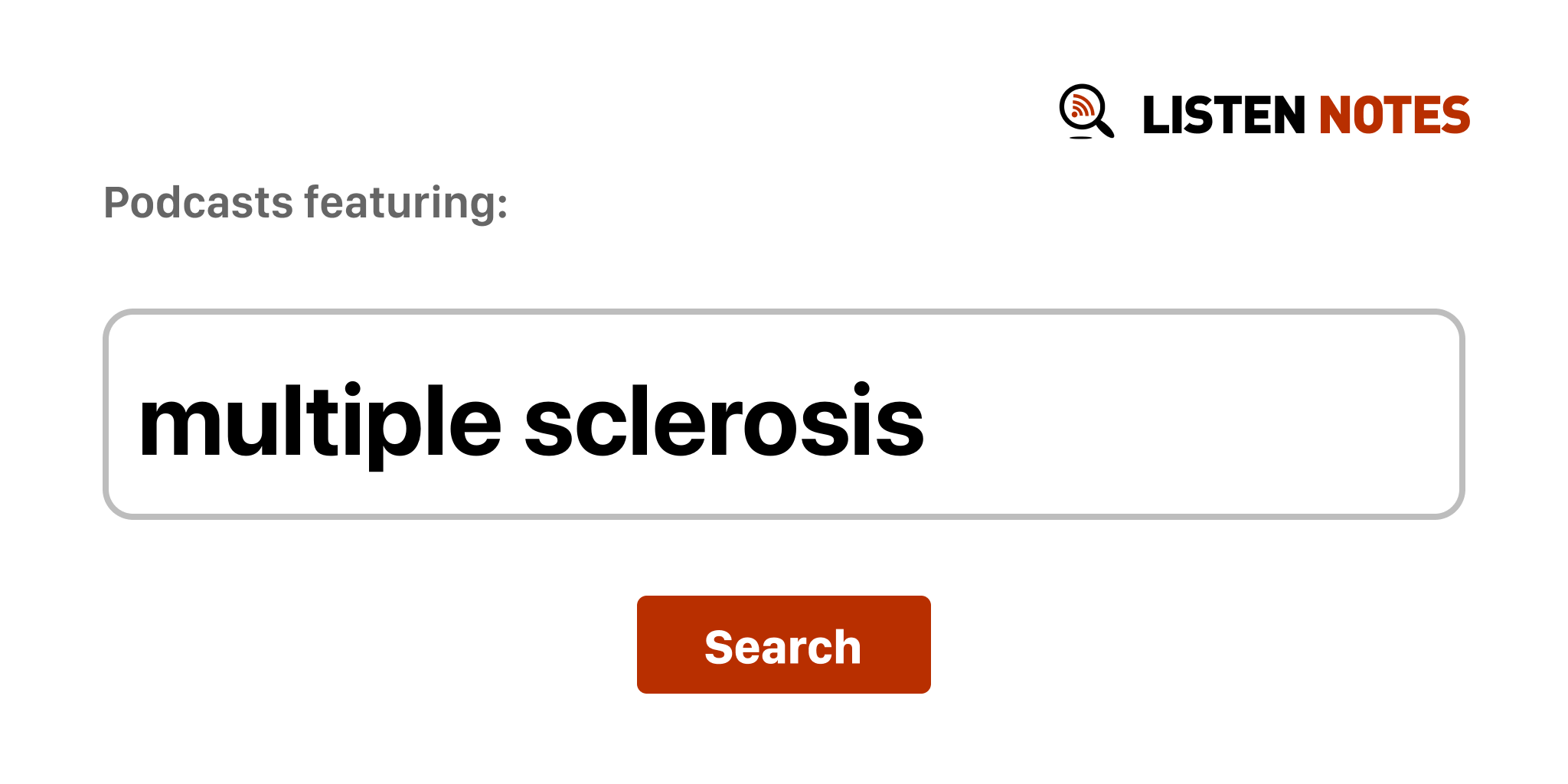Click the word "Podcasts" in the heading

(198, 203)
